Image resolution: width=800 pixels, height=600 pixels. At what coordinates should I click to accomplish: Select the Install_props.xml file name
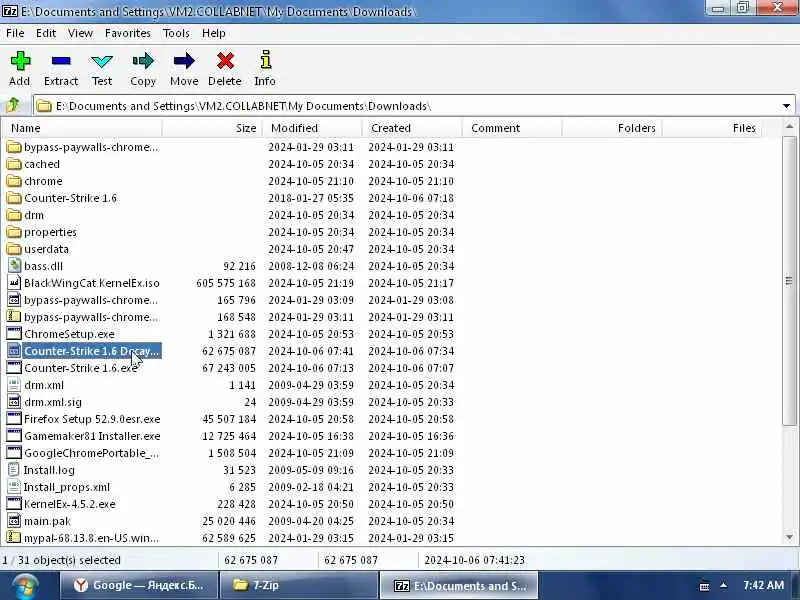coord(66,487)
